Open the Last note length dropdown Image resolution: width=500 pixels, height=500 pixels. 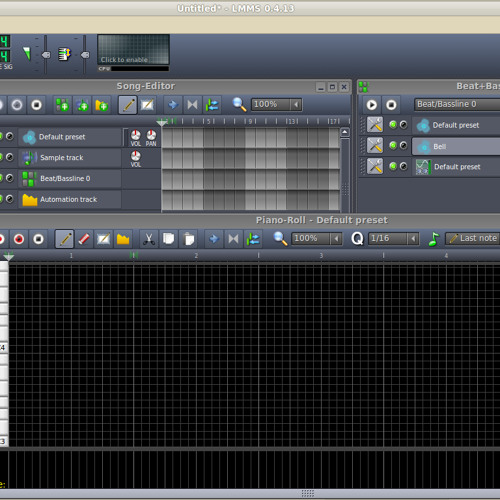(473, 238)
